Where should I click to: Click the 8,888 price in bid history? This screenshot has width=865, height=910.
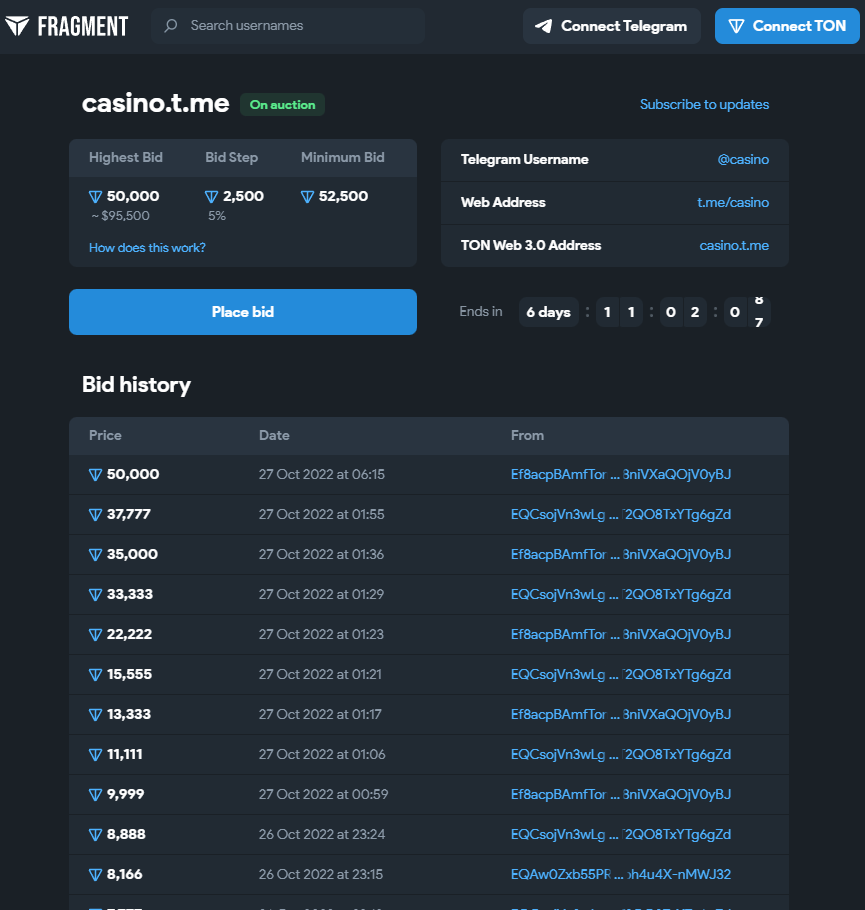point(126,835)
